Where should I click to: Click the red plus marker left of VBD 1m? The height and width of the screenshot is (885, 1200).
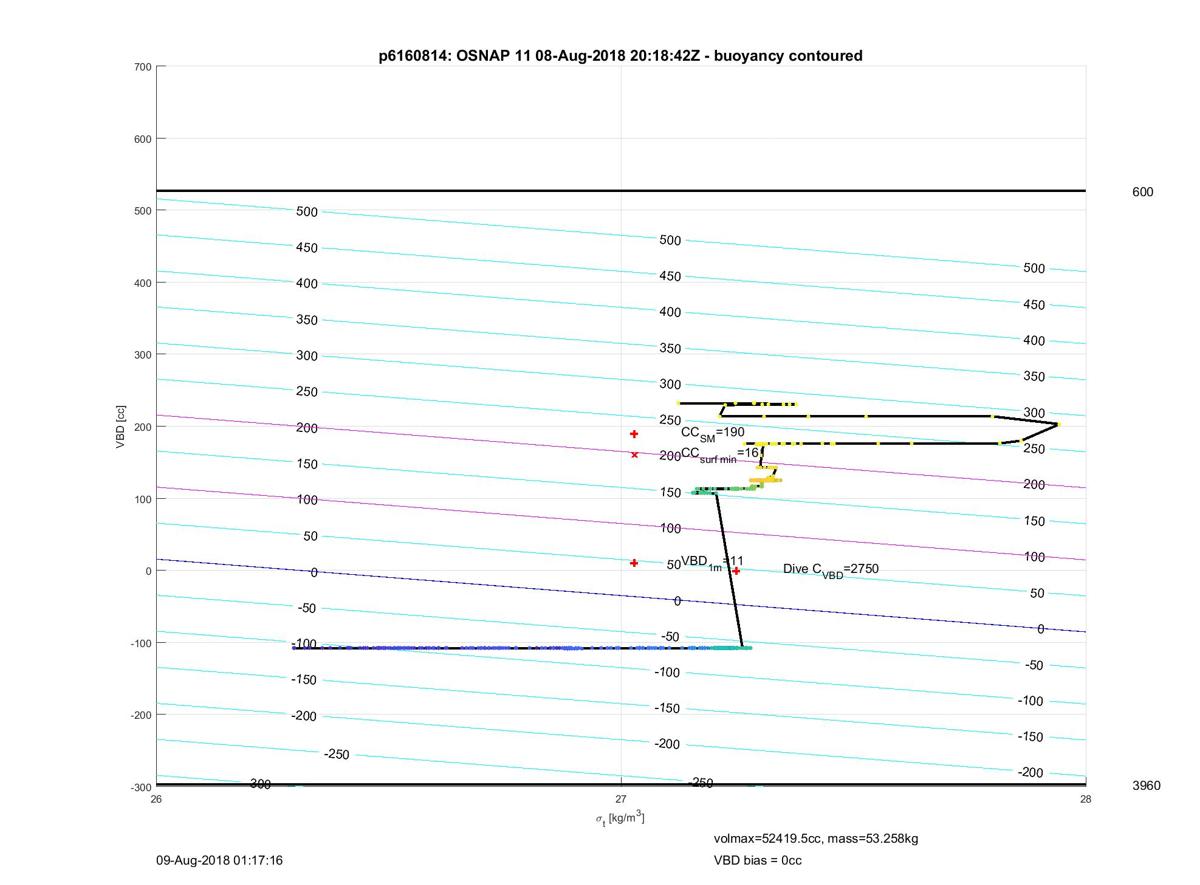(634, 563)
